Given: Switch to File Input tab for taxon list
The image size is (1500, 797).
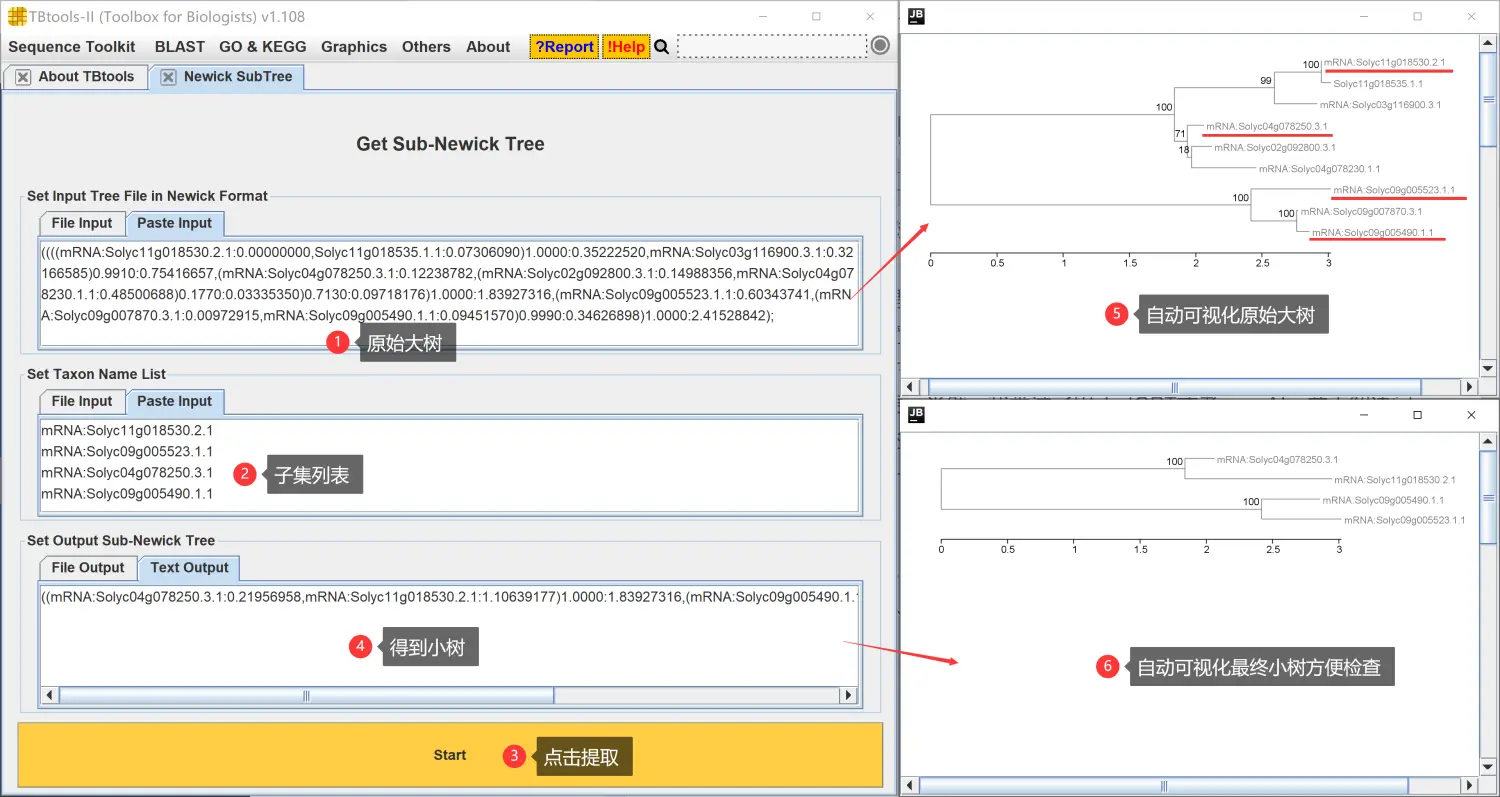Looking at the screenshot, I should (x=82, y=401).
